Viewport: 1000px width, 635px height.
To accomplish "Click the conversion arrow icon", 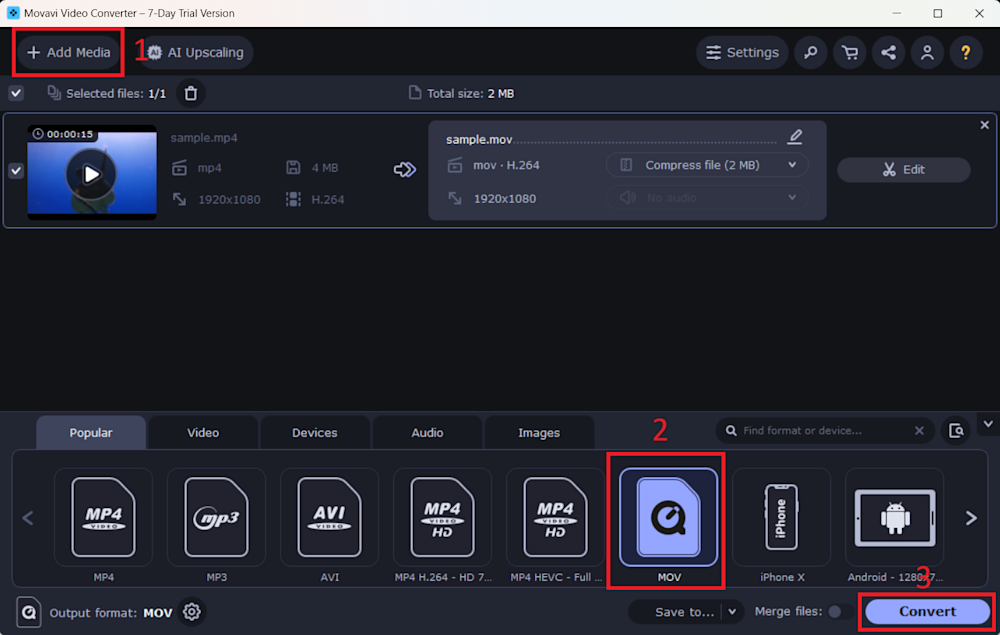I will tap(404, 170).
